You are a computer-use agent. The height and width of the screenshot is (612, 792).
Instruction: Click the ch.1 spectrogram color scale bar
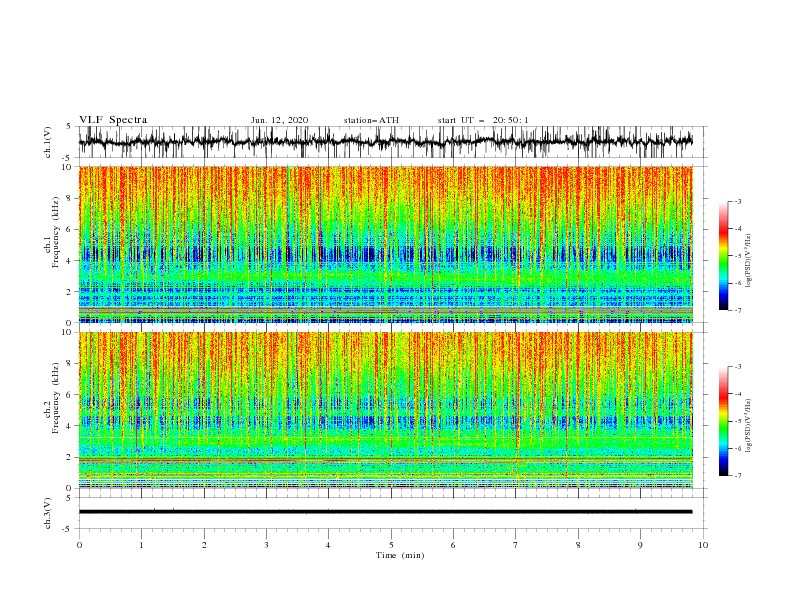[723, 256]
